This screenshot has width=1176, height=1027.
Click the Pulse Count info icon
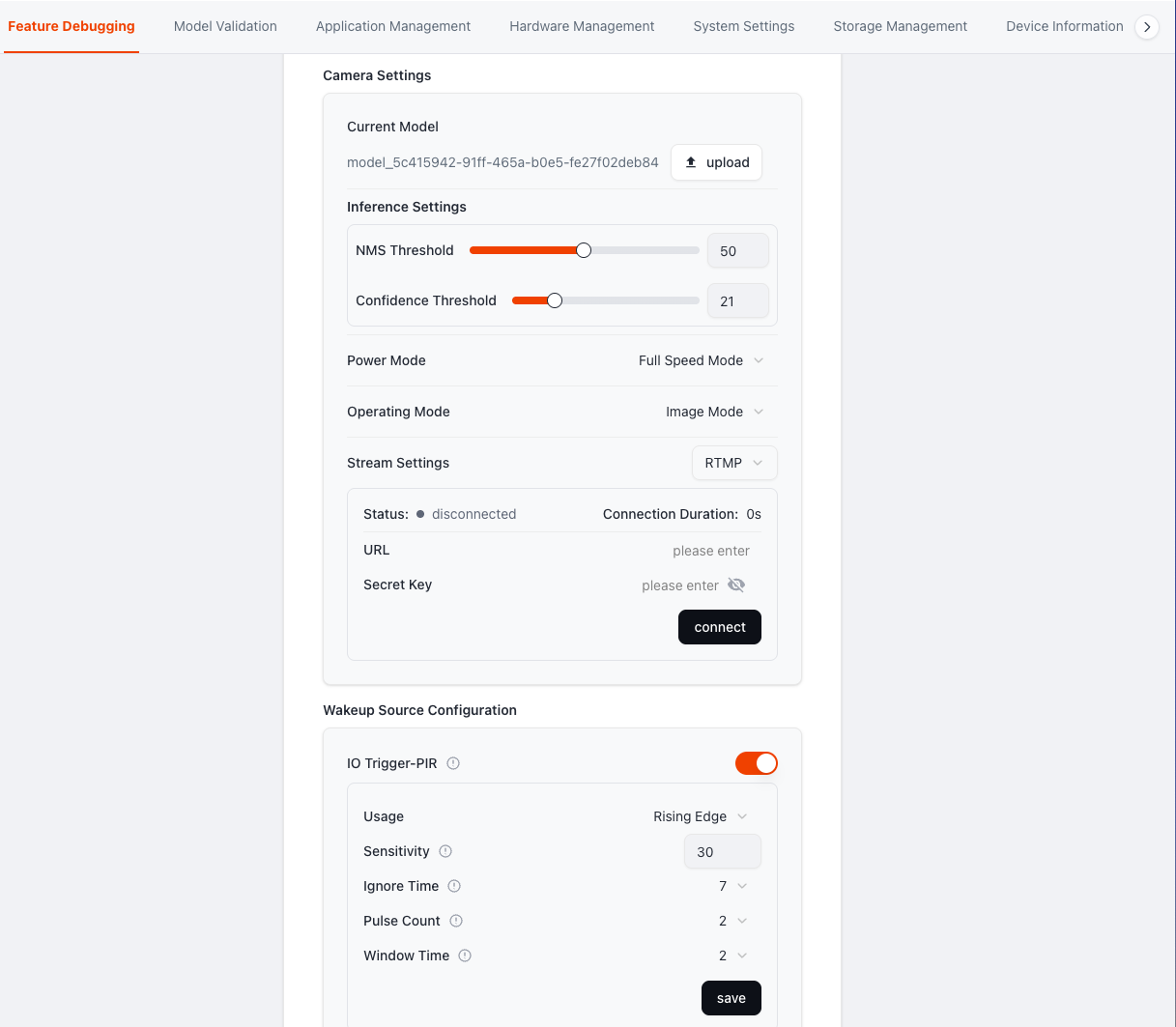click(x=456, y=921)
